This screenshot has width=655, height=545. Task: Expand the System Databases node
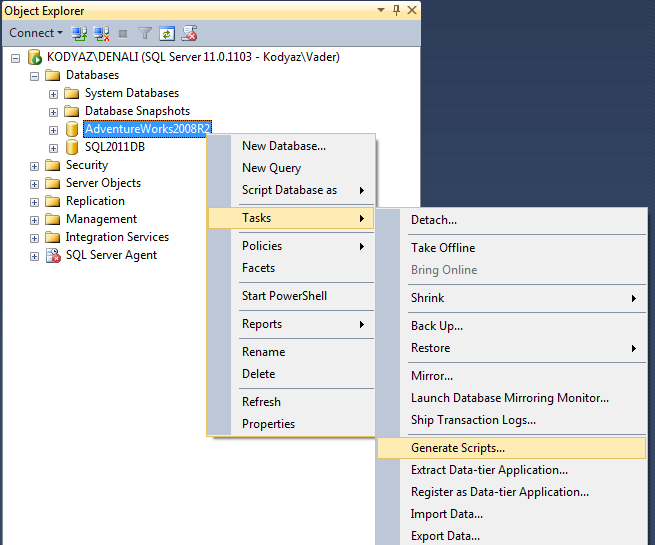(x=53, y=94)
